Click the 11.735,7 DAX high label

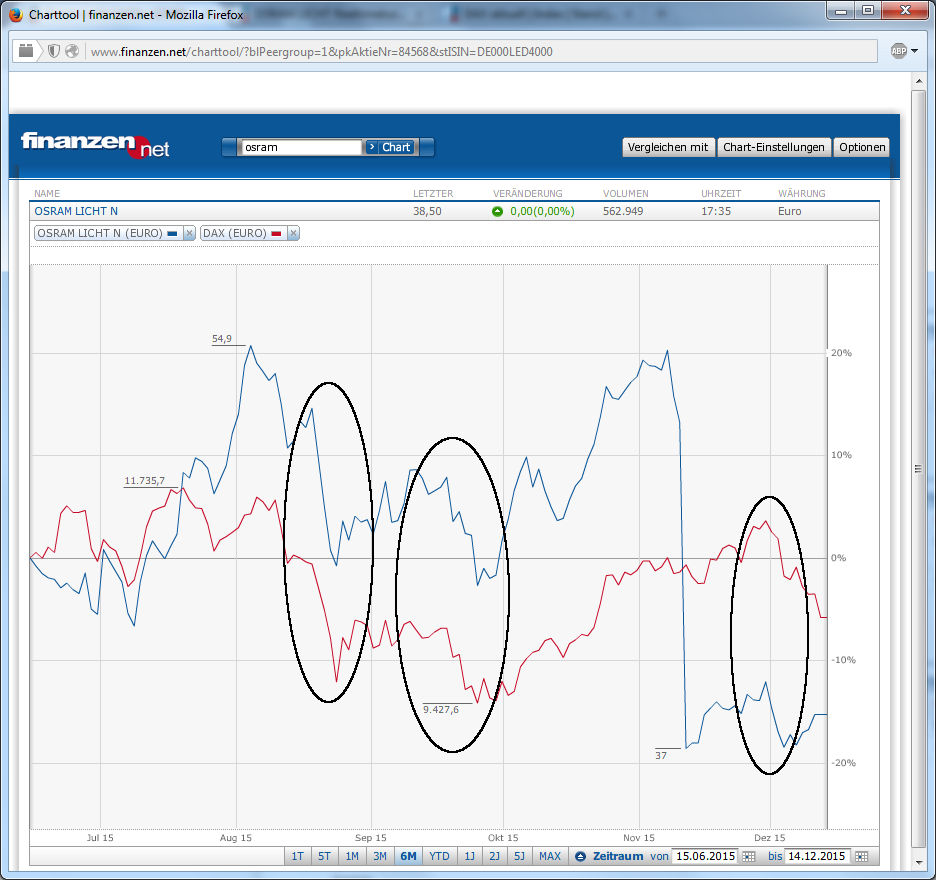144,481
